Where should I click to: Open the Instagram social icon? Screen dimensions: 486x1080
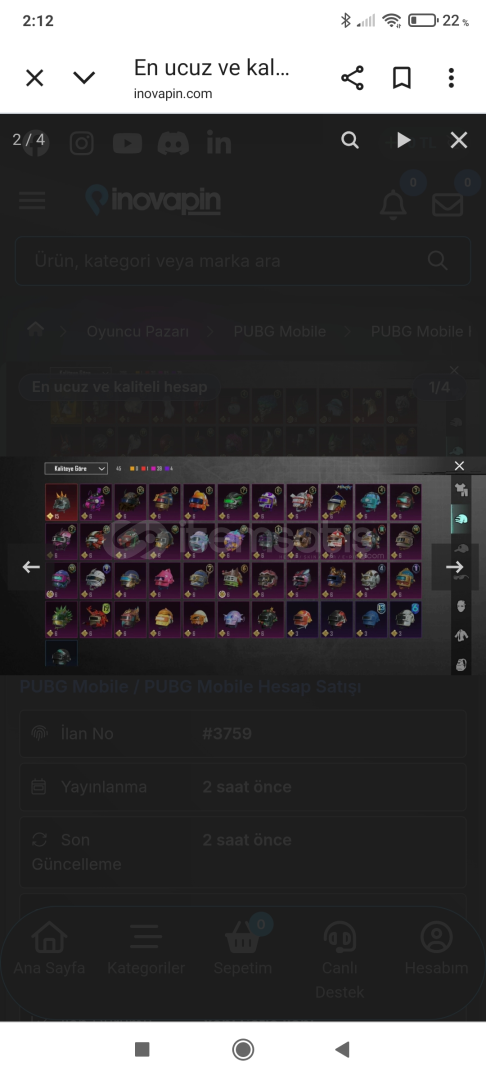[81, 143]
